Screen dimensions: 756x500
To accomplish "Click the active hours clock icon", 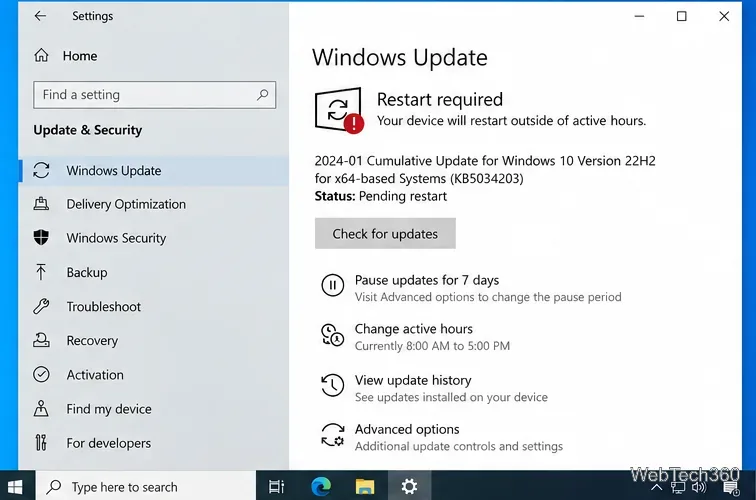I will pyautogui.click(x=333, y=335).
